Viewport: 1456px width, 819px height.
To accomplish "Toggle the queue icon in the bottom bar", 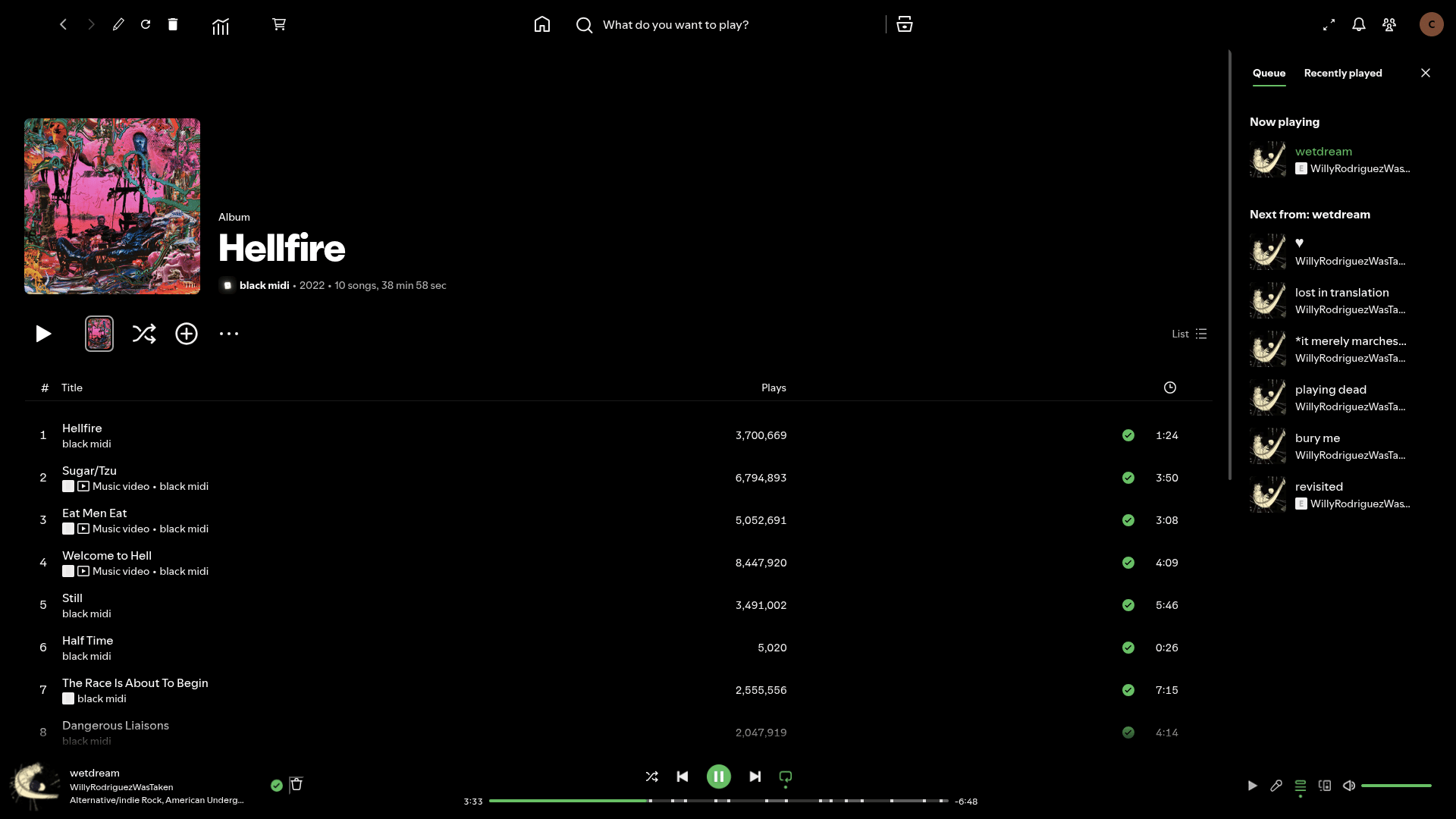I will [x=1301, y=786].
